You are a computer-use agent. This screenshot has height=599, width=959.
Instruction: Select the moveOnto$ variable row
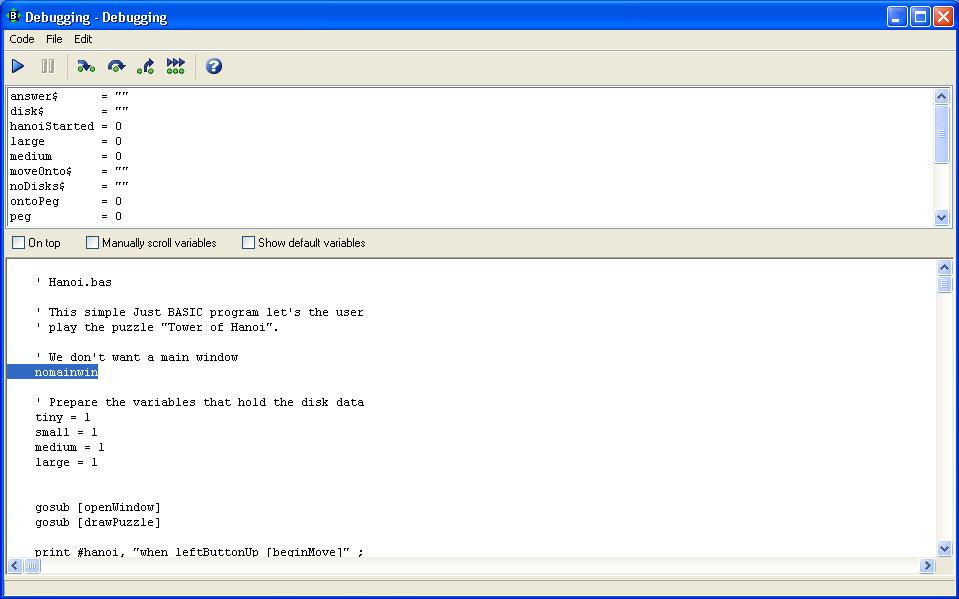click(69, 171)
